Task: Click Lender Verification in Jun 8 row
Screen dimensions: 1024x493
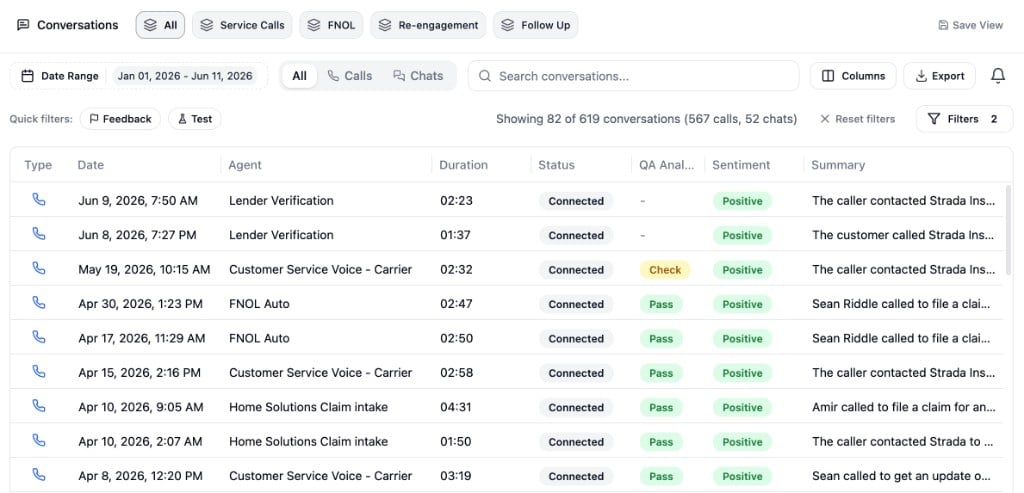Action: click(281, 234)
